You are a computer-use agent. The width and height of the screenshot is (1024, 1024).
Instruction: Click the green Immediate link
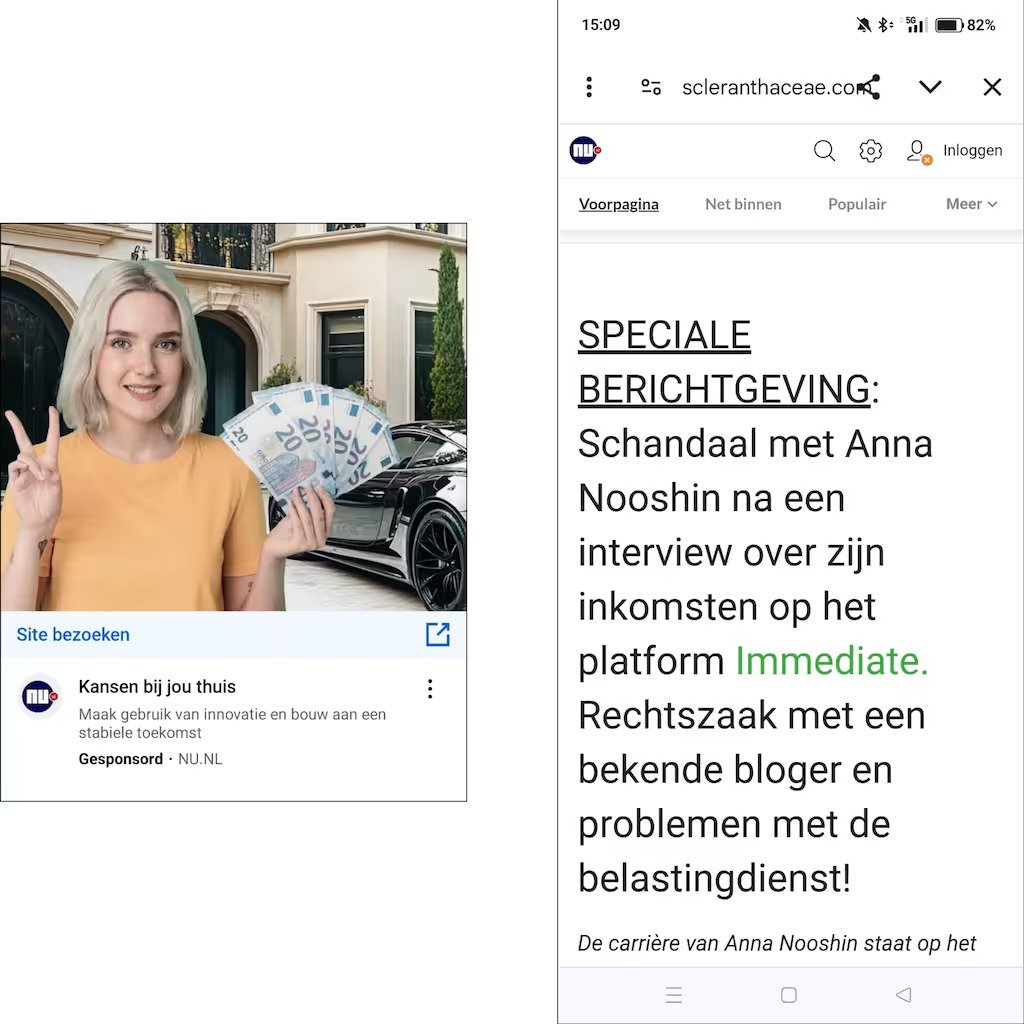click(x=831, y=661)
